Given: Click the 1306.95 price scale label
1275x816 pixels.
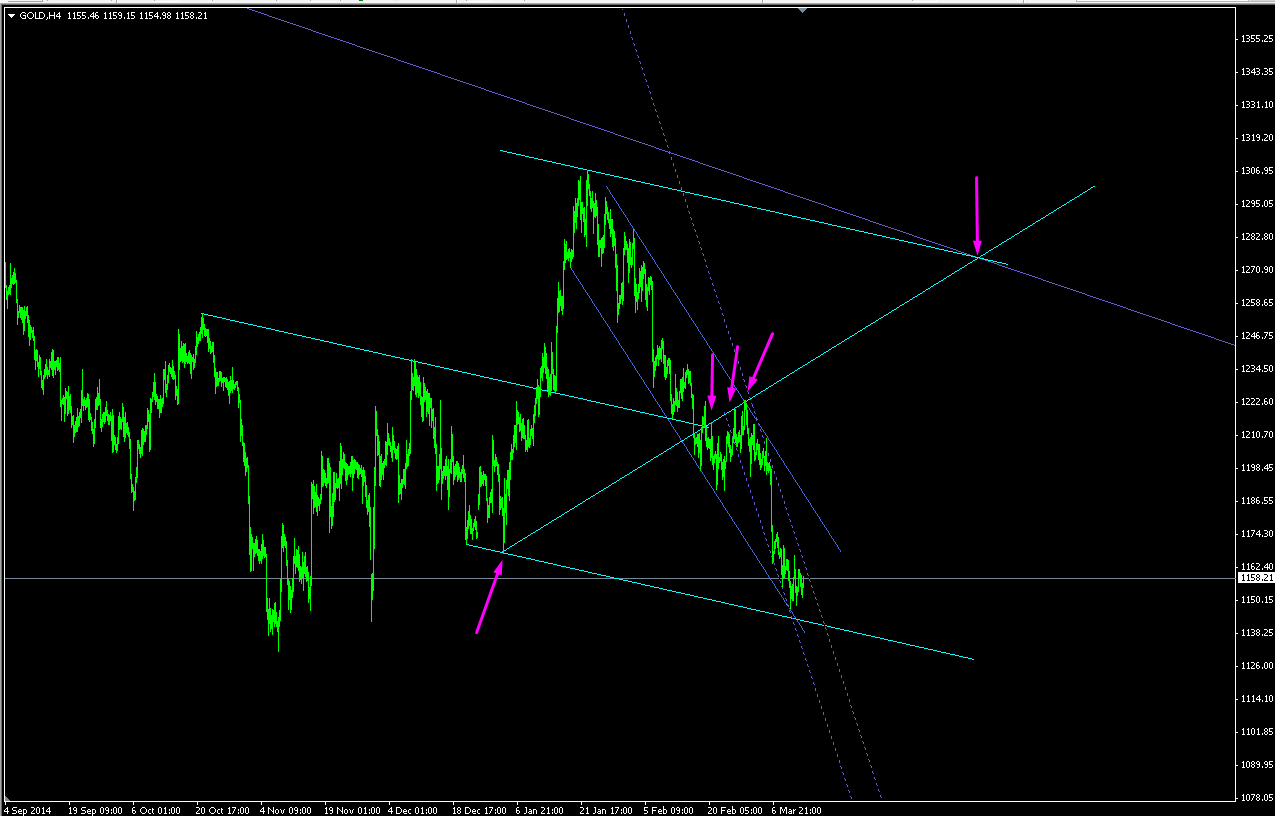Looking at the screenshot, I should (x=1256, y=170).
